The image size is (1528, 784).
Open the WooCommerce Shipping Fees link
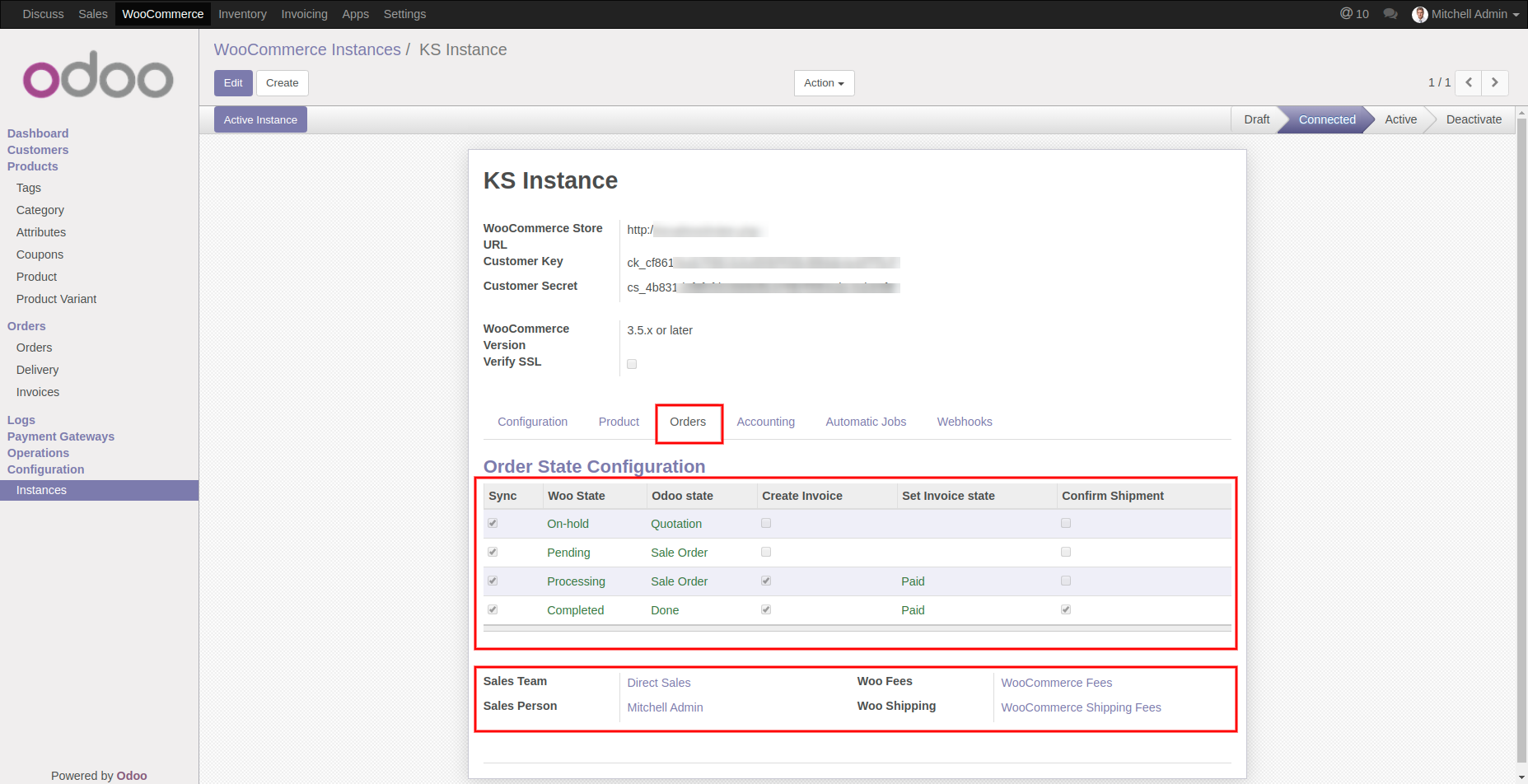(x=1081, y=707)
